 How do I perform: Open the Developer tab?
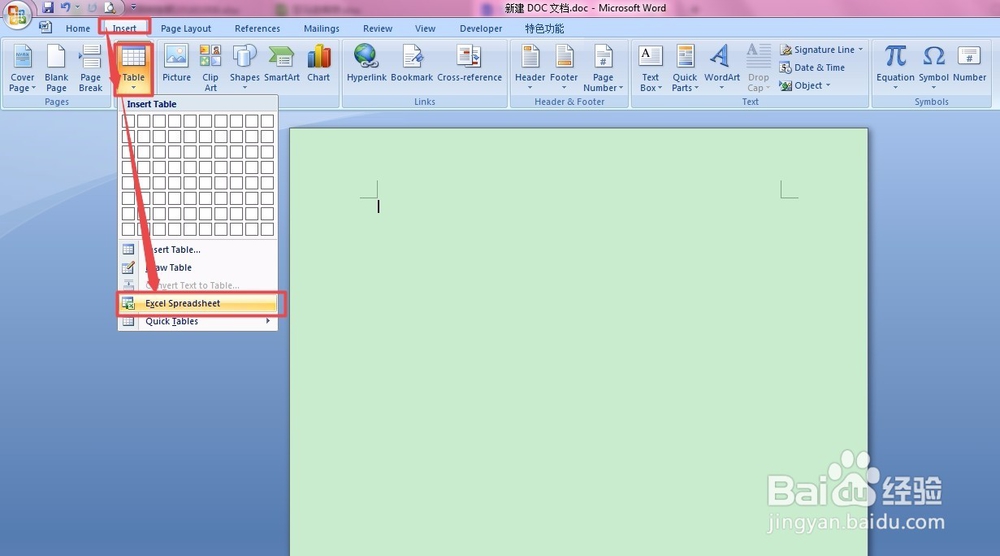(x=481, y=29)
